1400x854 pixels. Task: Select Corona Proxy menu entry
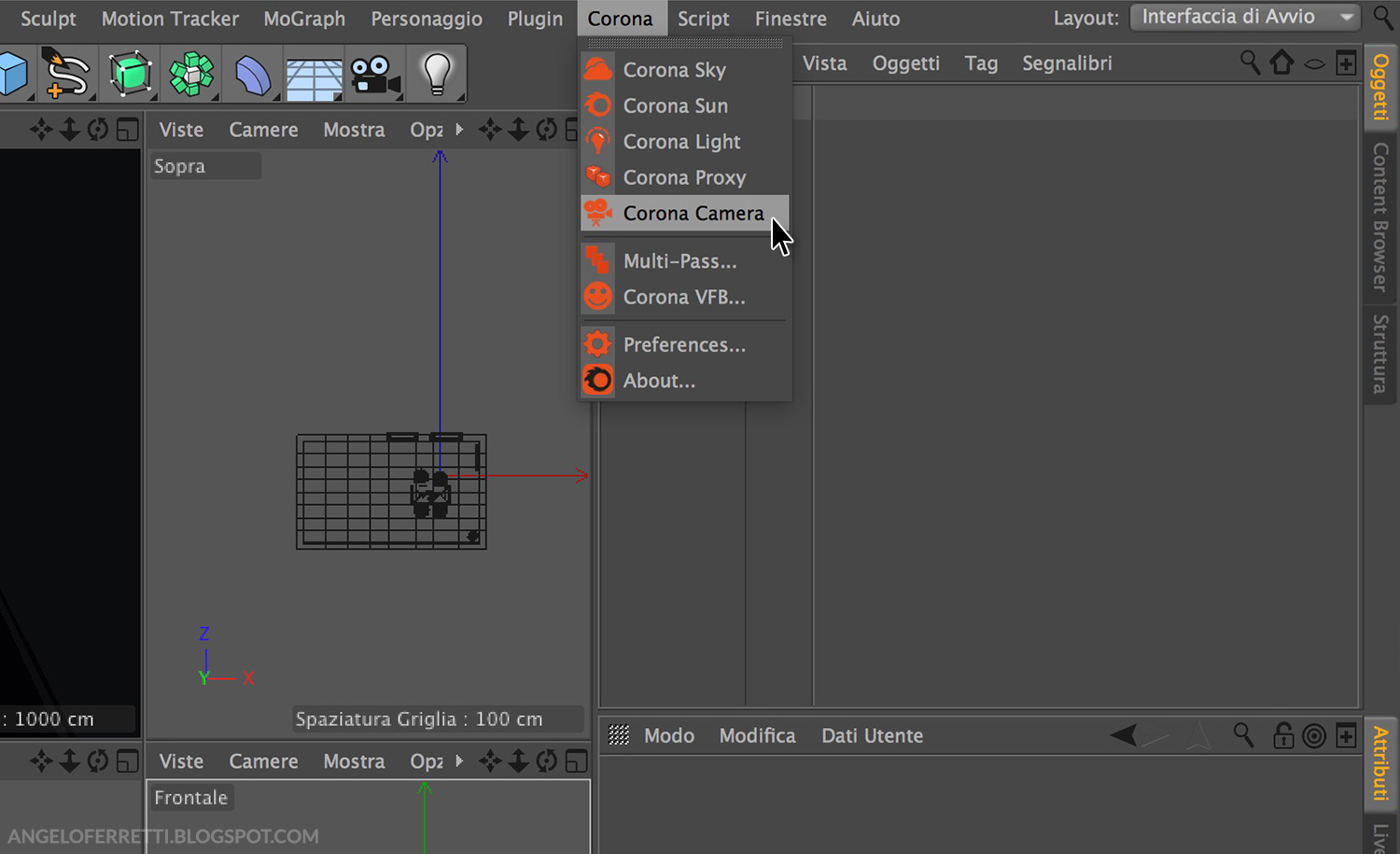(x=685, y=177)
